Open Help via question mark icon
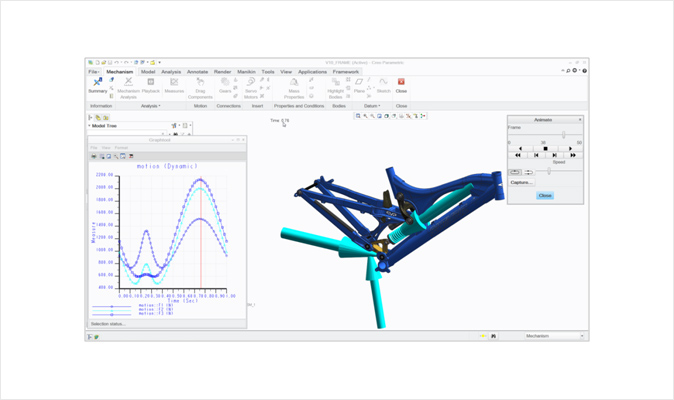 tap(584, 71)
